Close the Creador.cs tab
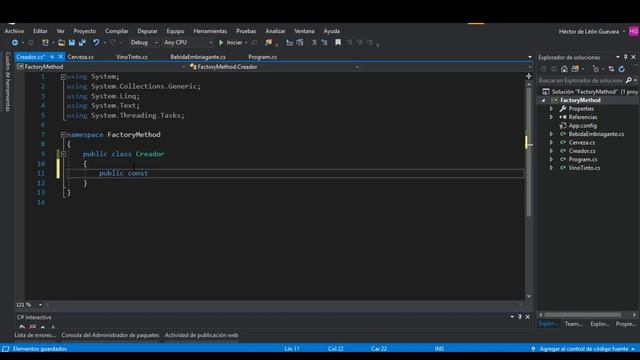The image size is (640, 360). tap(60, 57)
